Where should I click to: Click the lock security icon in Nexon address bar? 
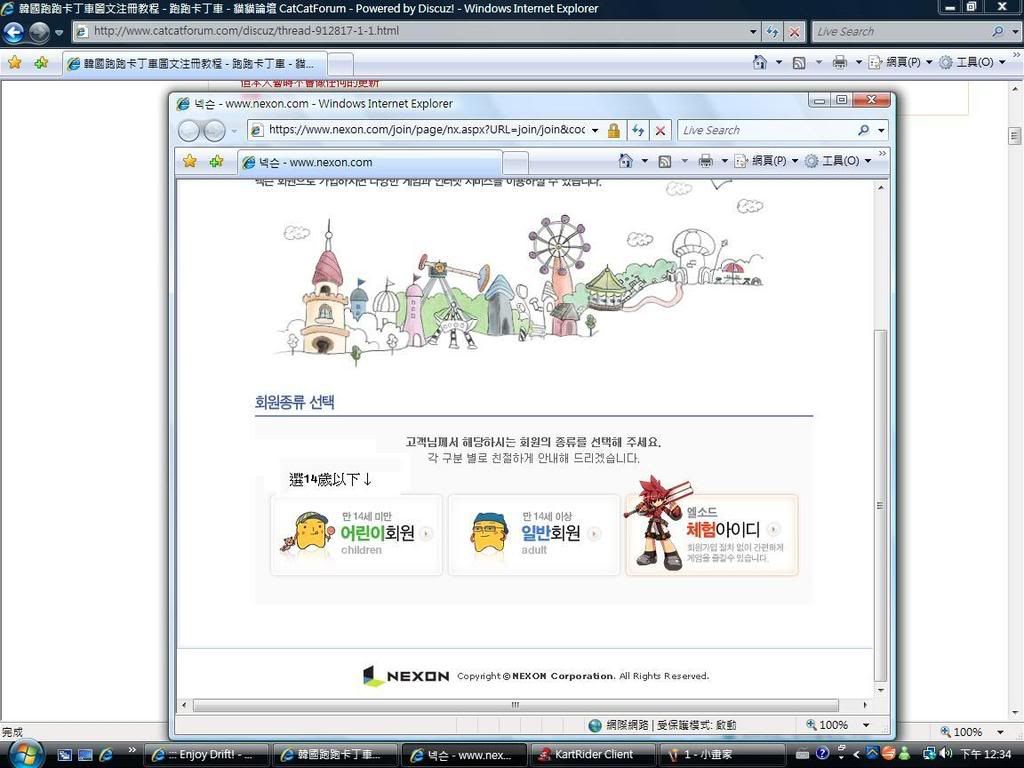point(614,130)
